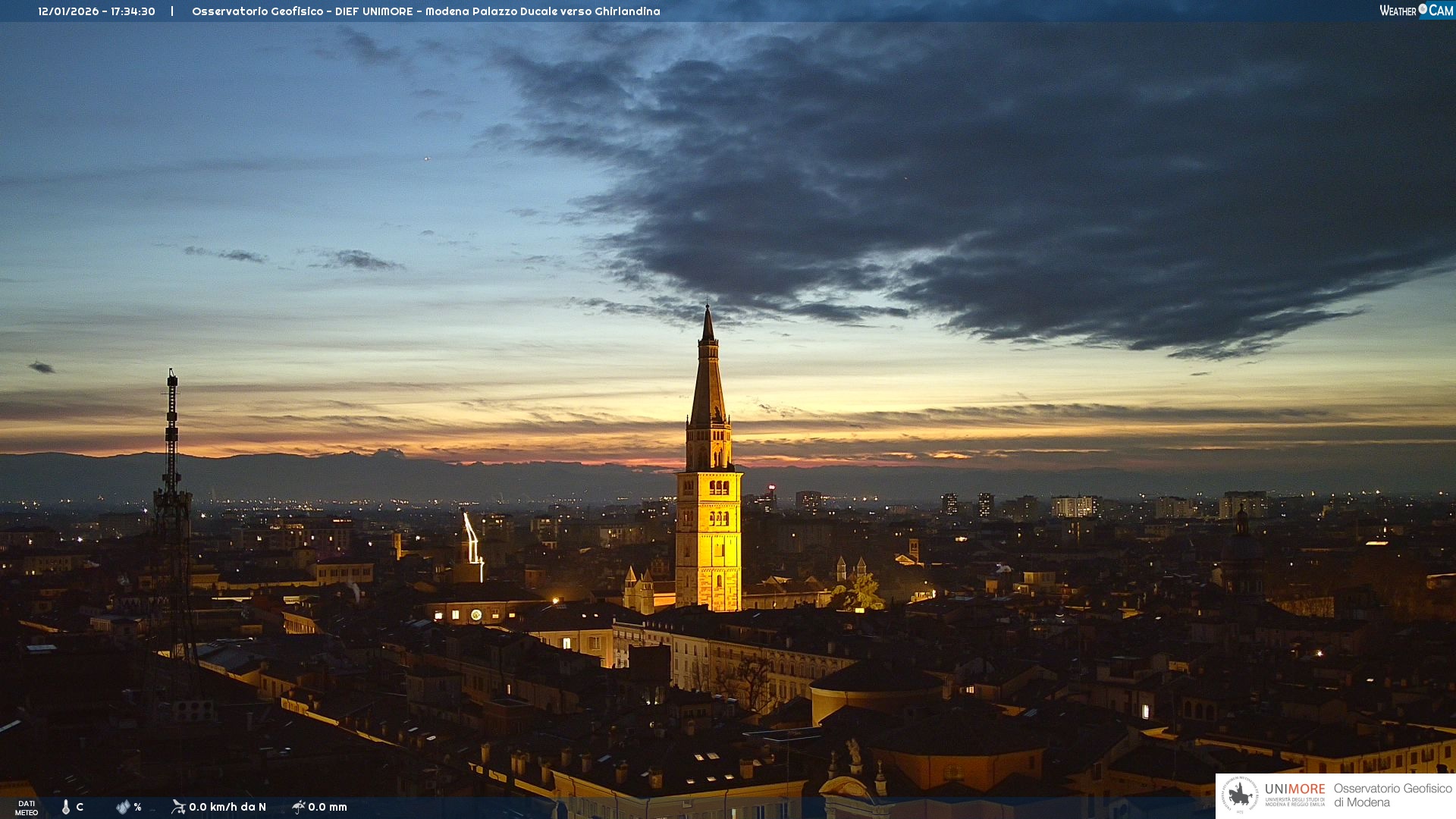Click the UNIMORE university seal emblem
Image resolution: width=1456 pixels, height=819 pixels.
[1240, 795]
